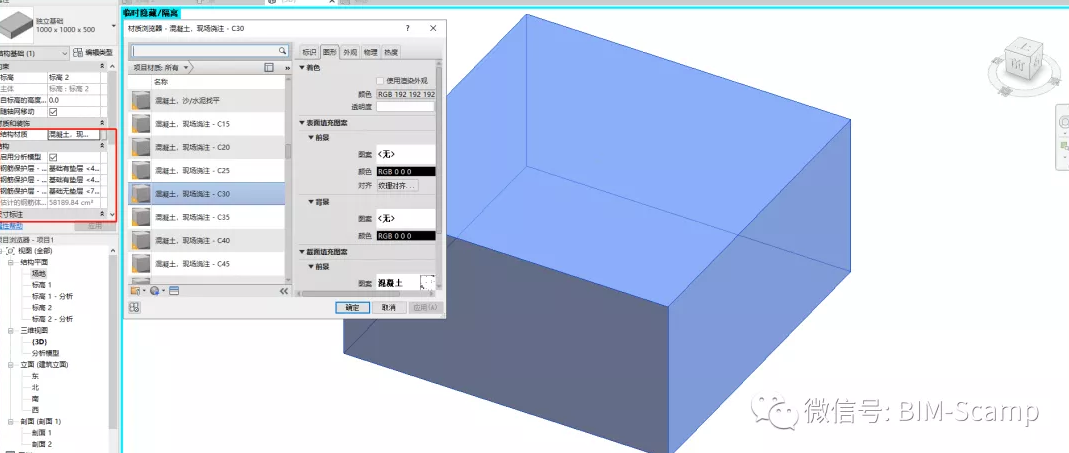Open the 南 elevation view
Viewport: 1069px width, 453px height.
tap(35, 398)
